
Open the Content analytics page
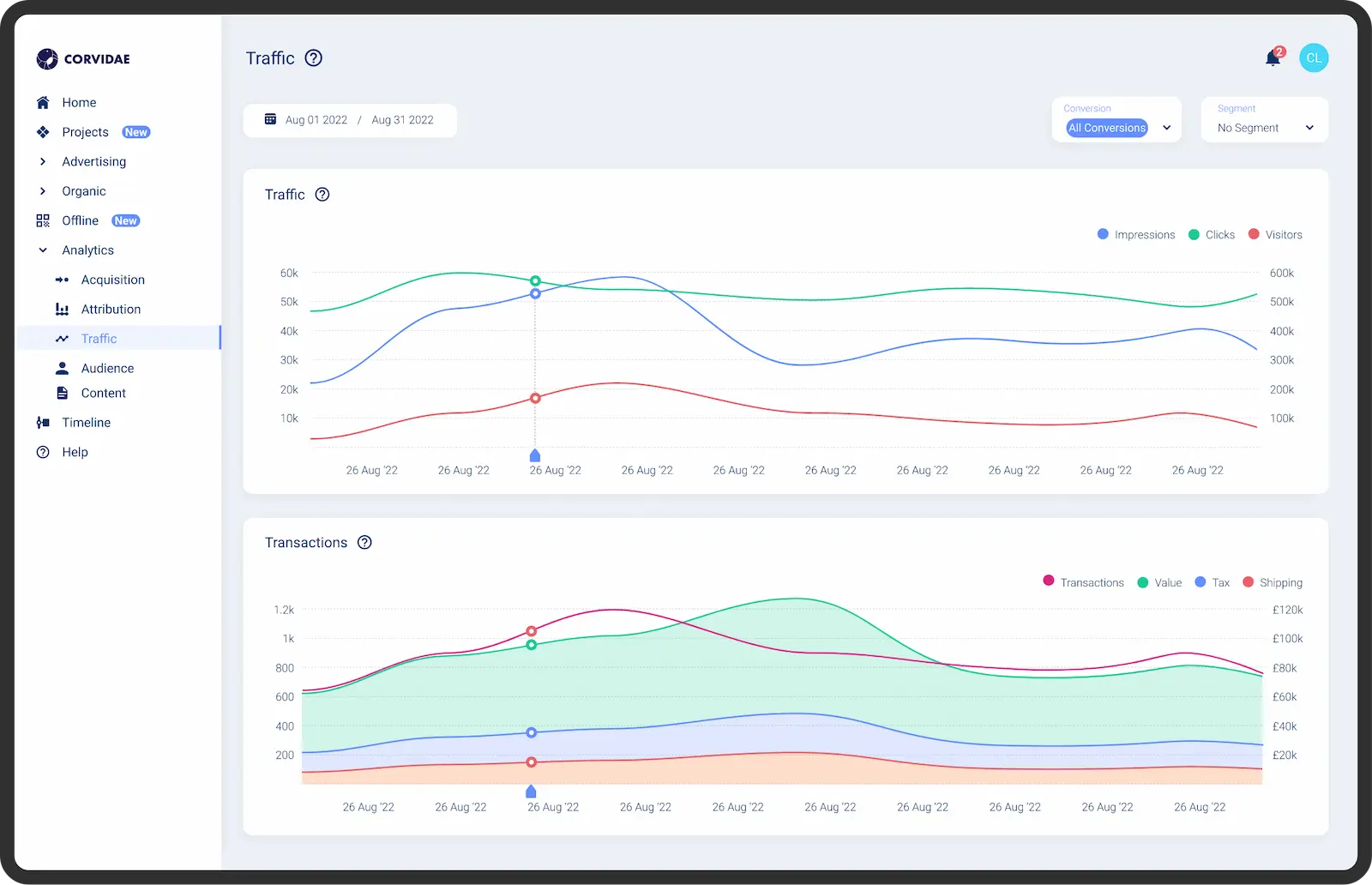[103, 393]
